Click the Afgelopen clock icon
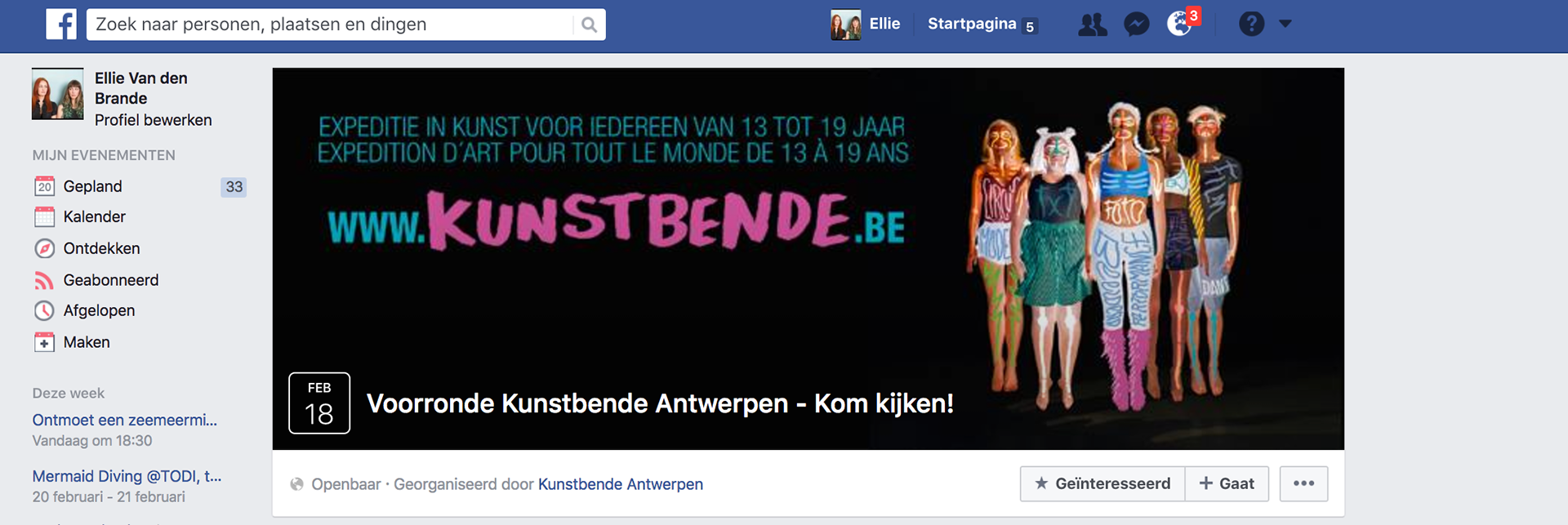The image size is (1568, 525). (x=44, y=310)
